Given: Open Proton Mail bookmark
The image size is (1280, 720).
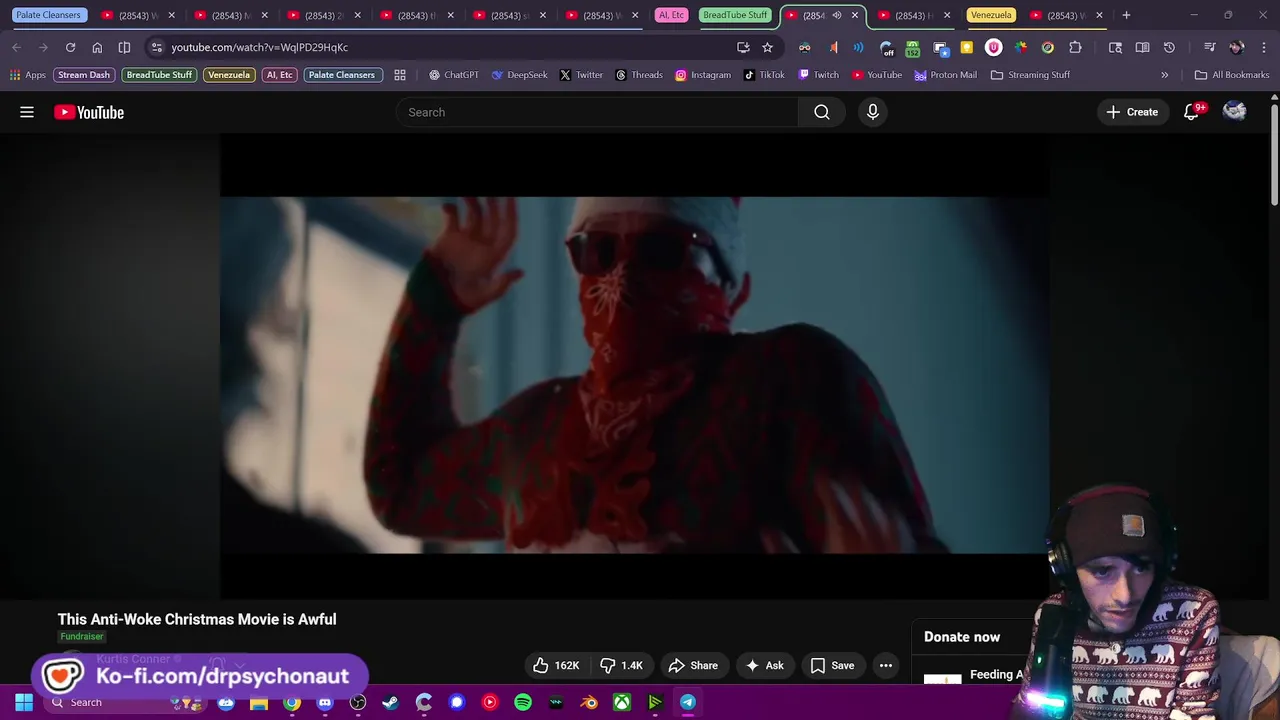Looking at the screenshot, I should tap(945, 75).
